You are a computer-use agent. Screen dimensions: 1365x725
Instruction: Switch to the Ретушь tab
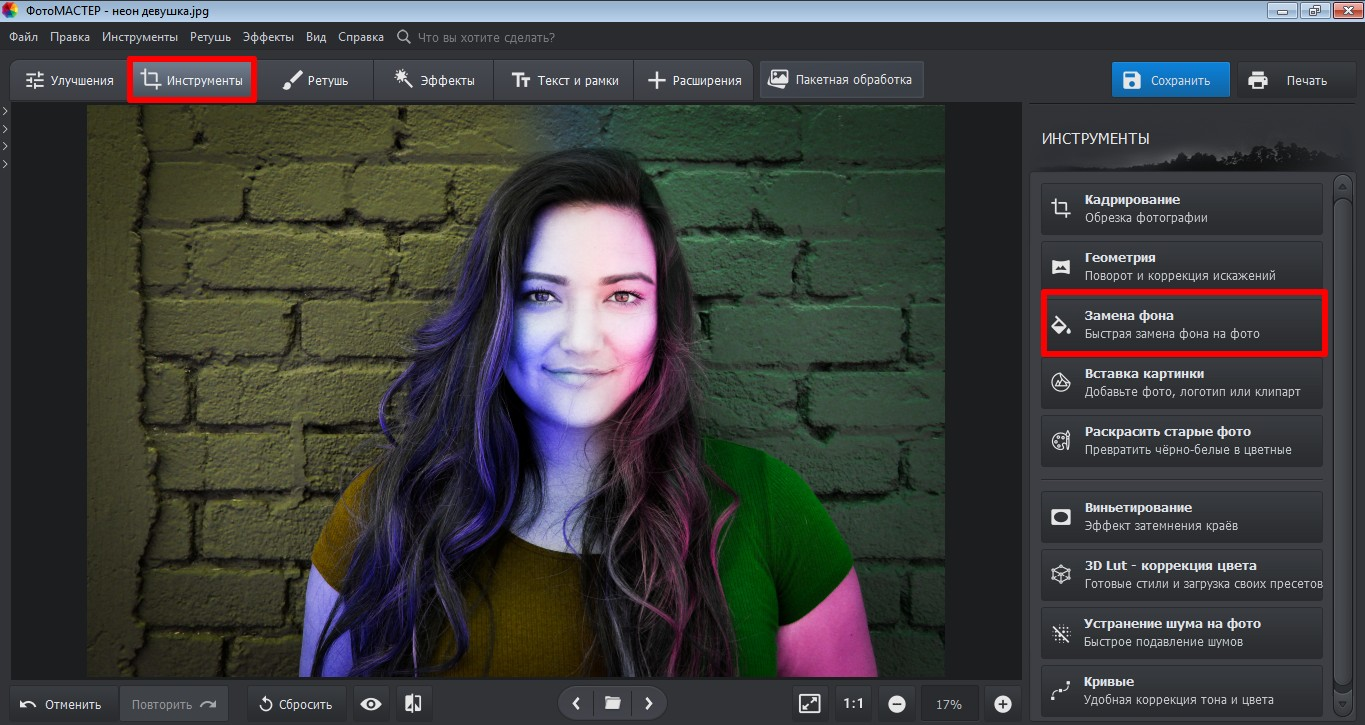(x=315, y=80)
